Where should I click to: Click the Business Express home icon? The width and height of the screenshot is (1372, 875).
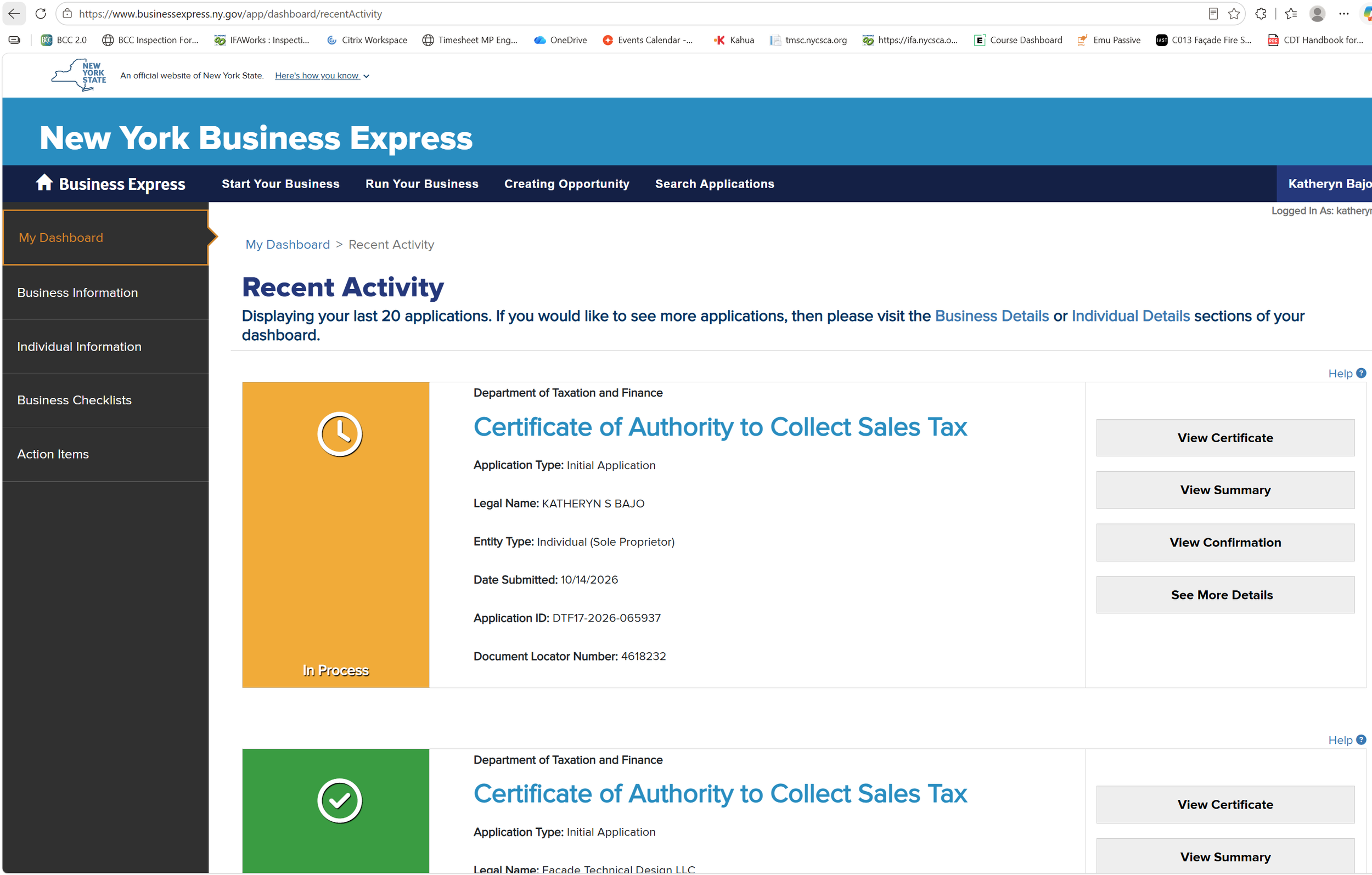(44, 183)
